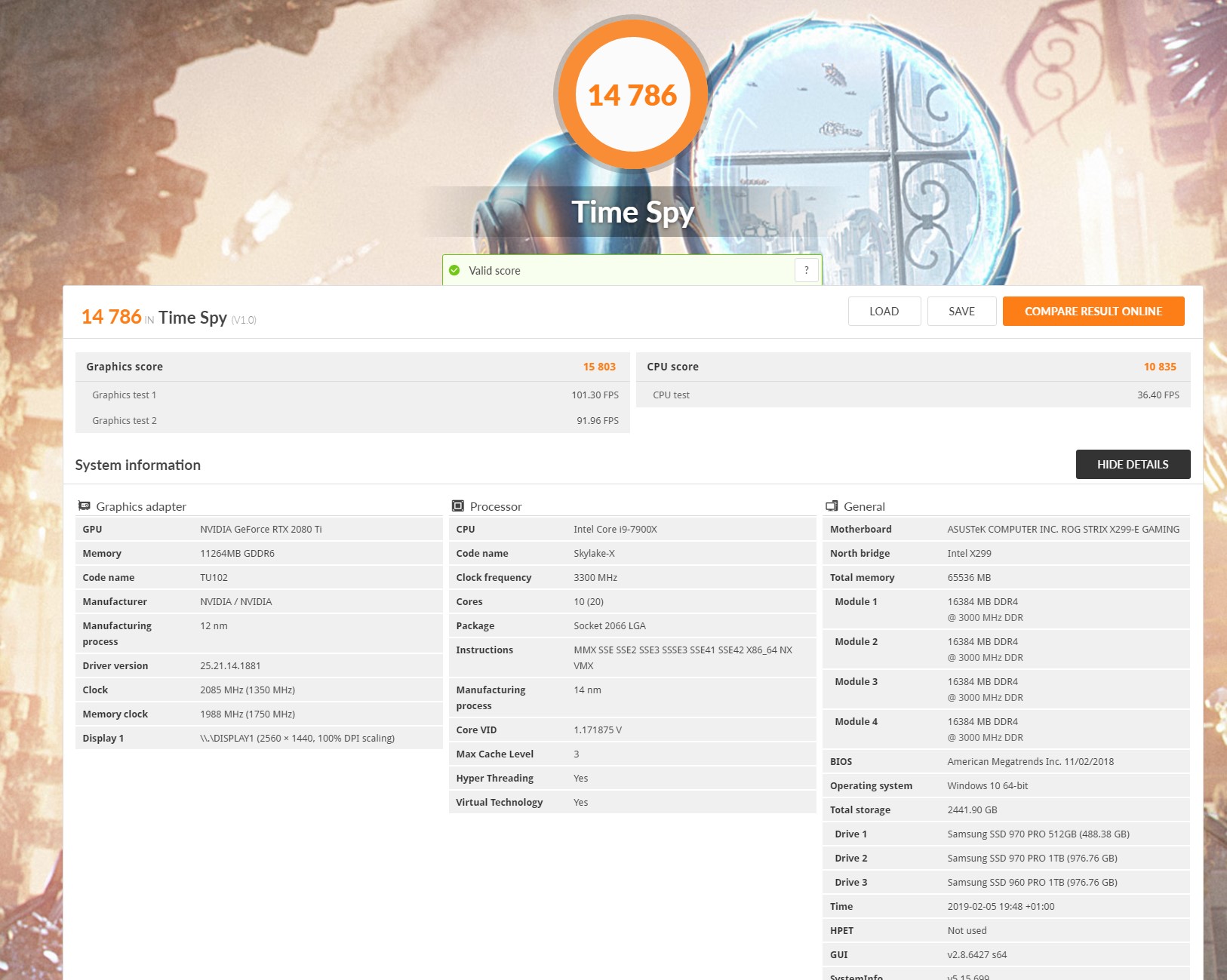Select manufacturer value NVIDIA / NVIDIA
Screen dimensions: 1227x980
(x=236, y=602)
